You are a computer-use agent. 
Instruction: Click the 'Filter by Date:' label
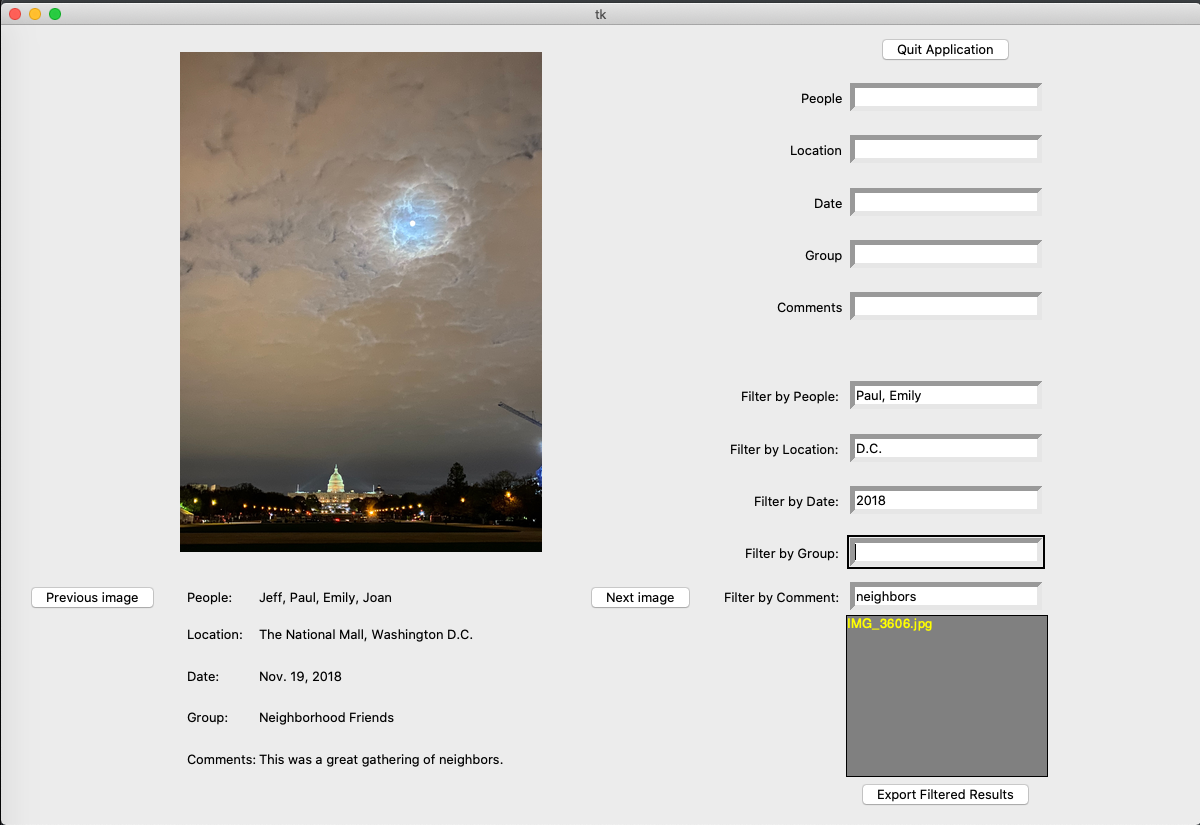[796, 501]
